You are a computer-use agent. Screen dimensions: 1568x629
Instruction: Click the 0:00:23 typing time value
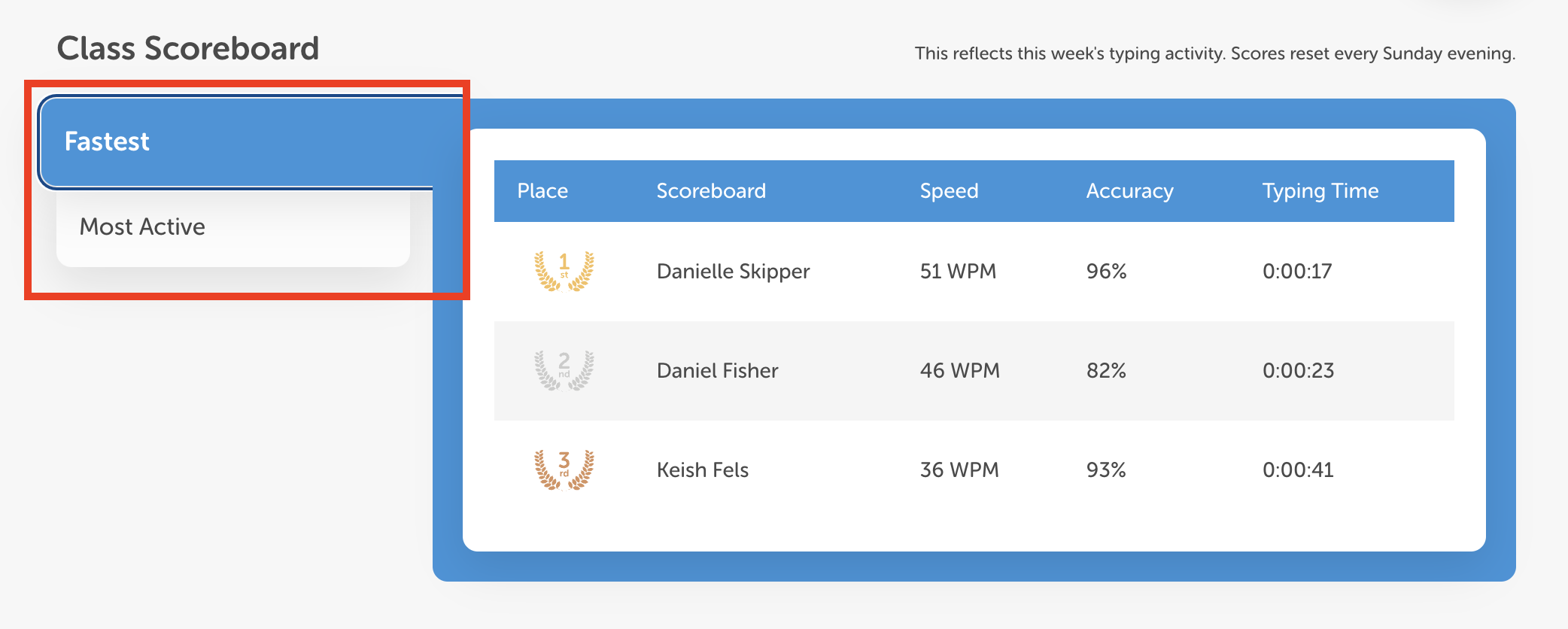point(1298,370)
